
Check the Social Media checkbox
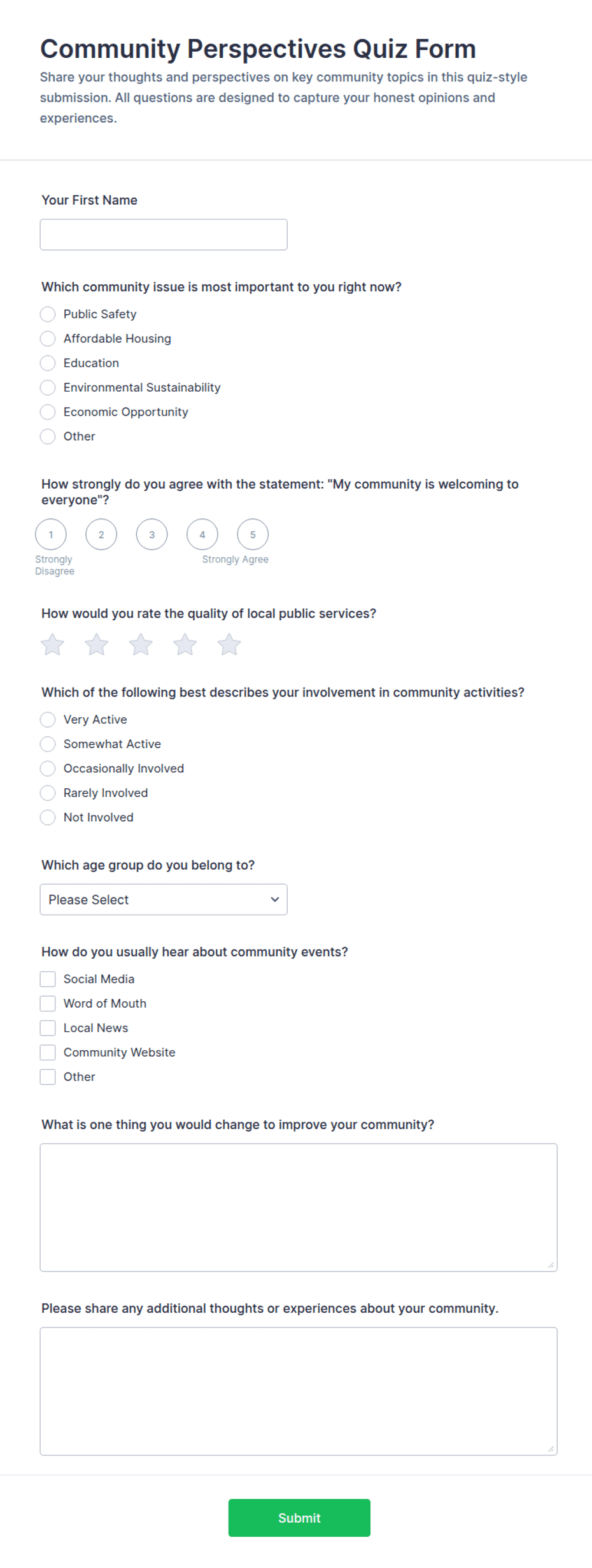pos(48,979)
